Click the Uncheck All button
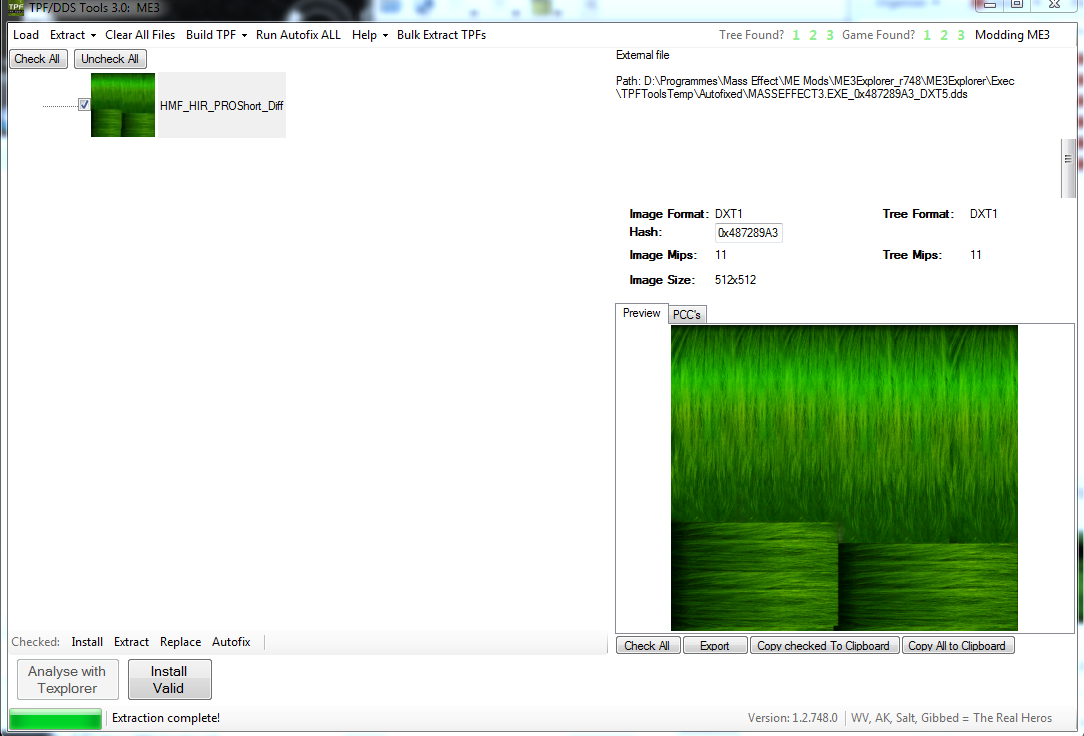The image size is (1084, 736). (110, 59)
